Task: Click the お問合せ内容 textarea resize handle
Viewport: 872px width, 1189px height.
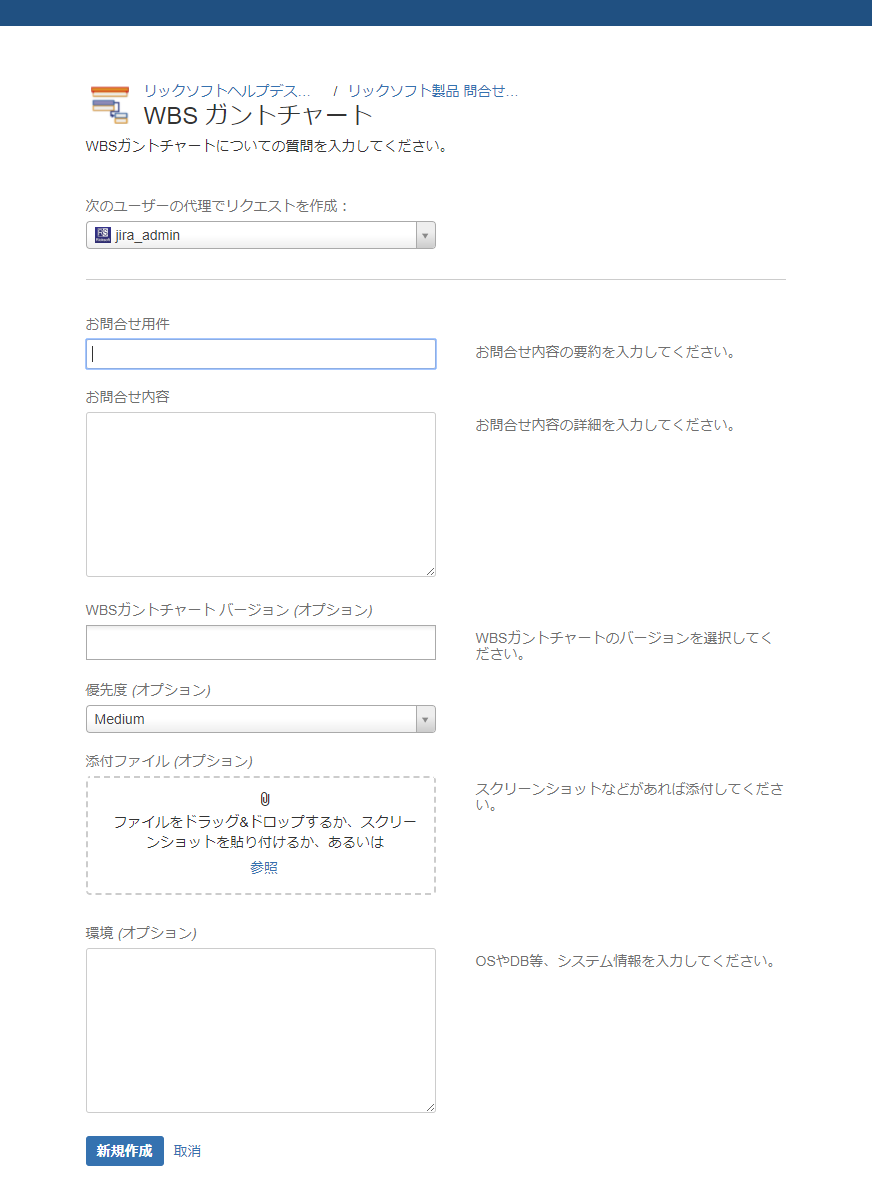Action: [x=431, y=572]
